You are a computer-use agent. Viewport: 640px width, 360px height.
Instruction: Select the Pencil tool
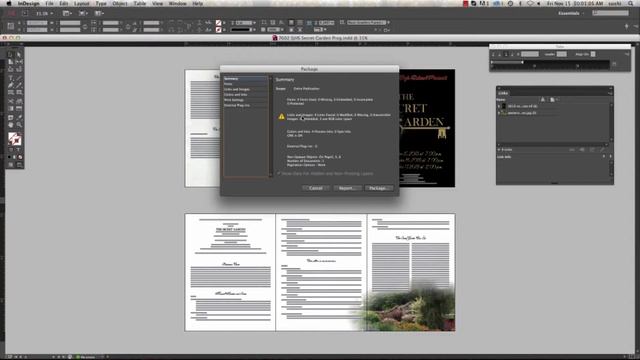pyautogui.click(x=19, y=85)
